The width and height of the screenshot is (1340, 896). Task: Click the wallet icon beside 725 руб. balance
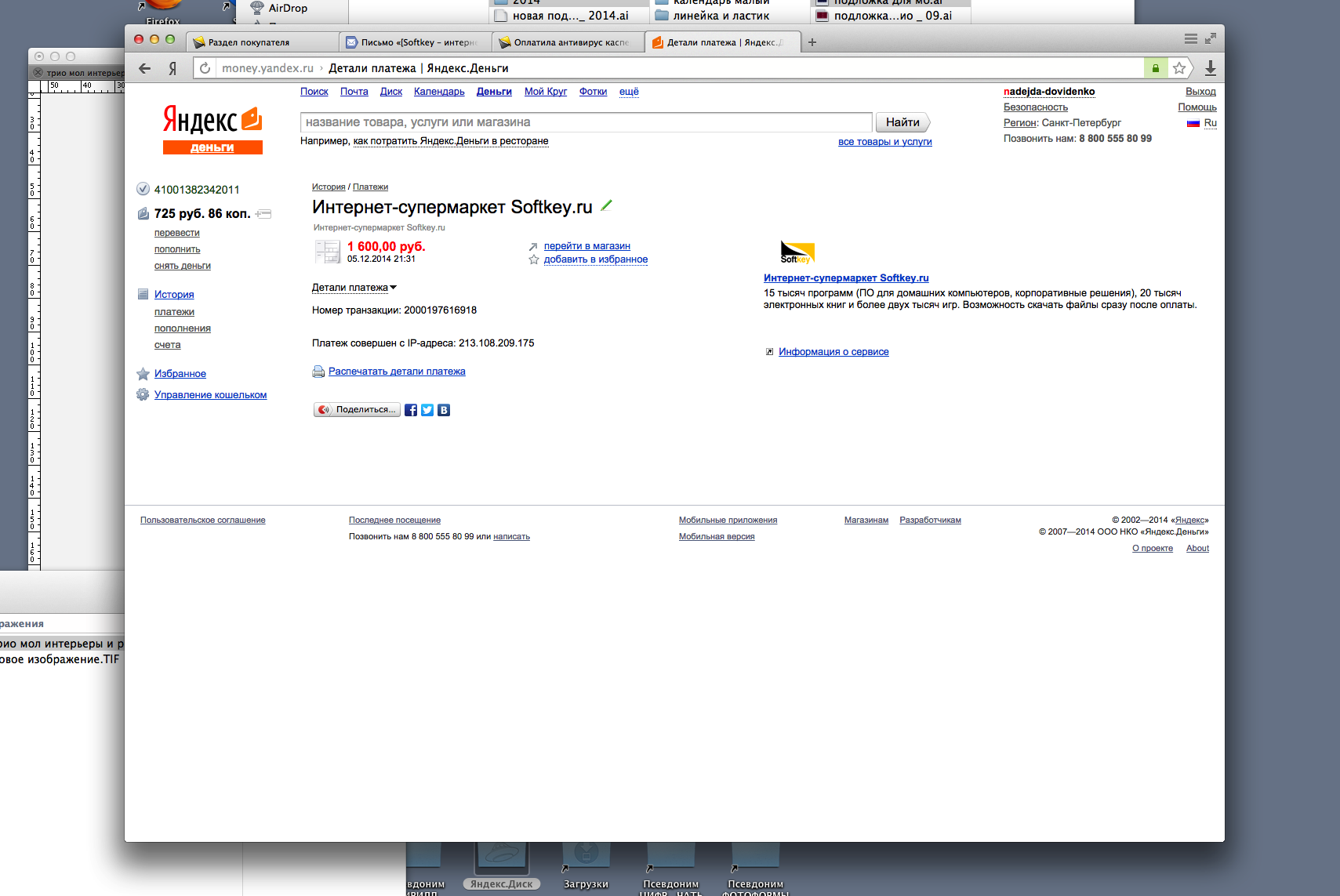pyautogui.click(x=143, y=213)
